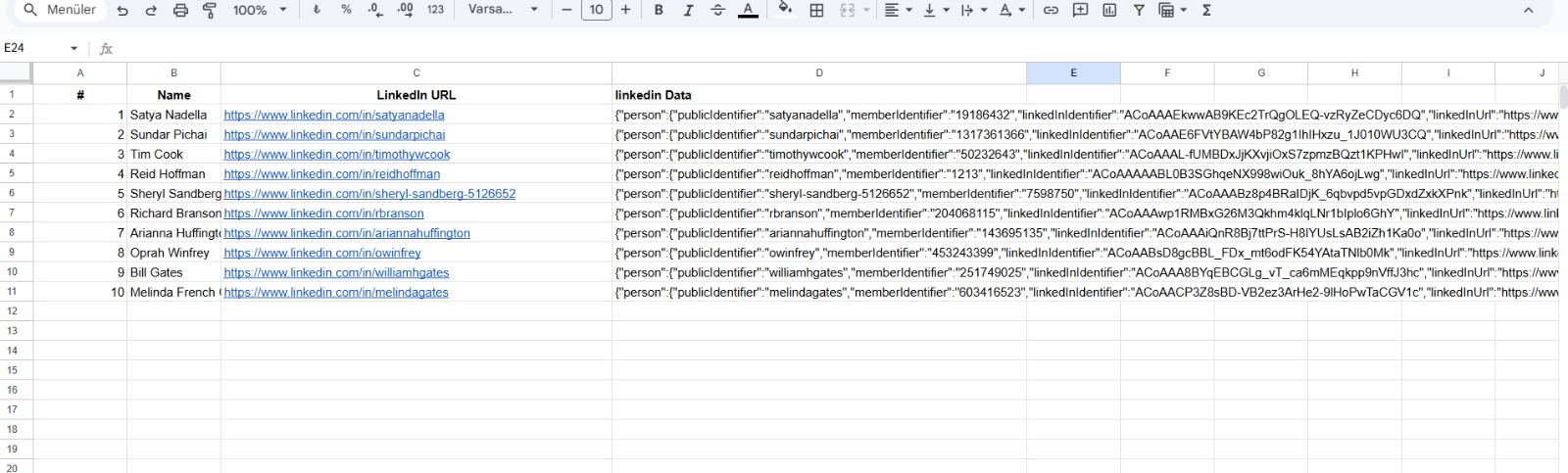Open the ariannahuffington LinkedIn link

[347, 233]
